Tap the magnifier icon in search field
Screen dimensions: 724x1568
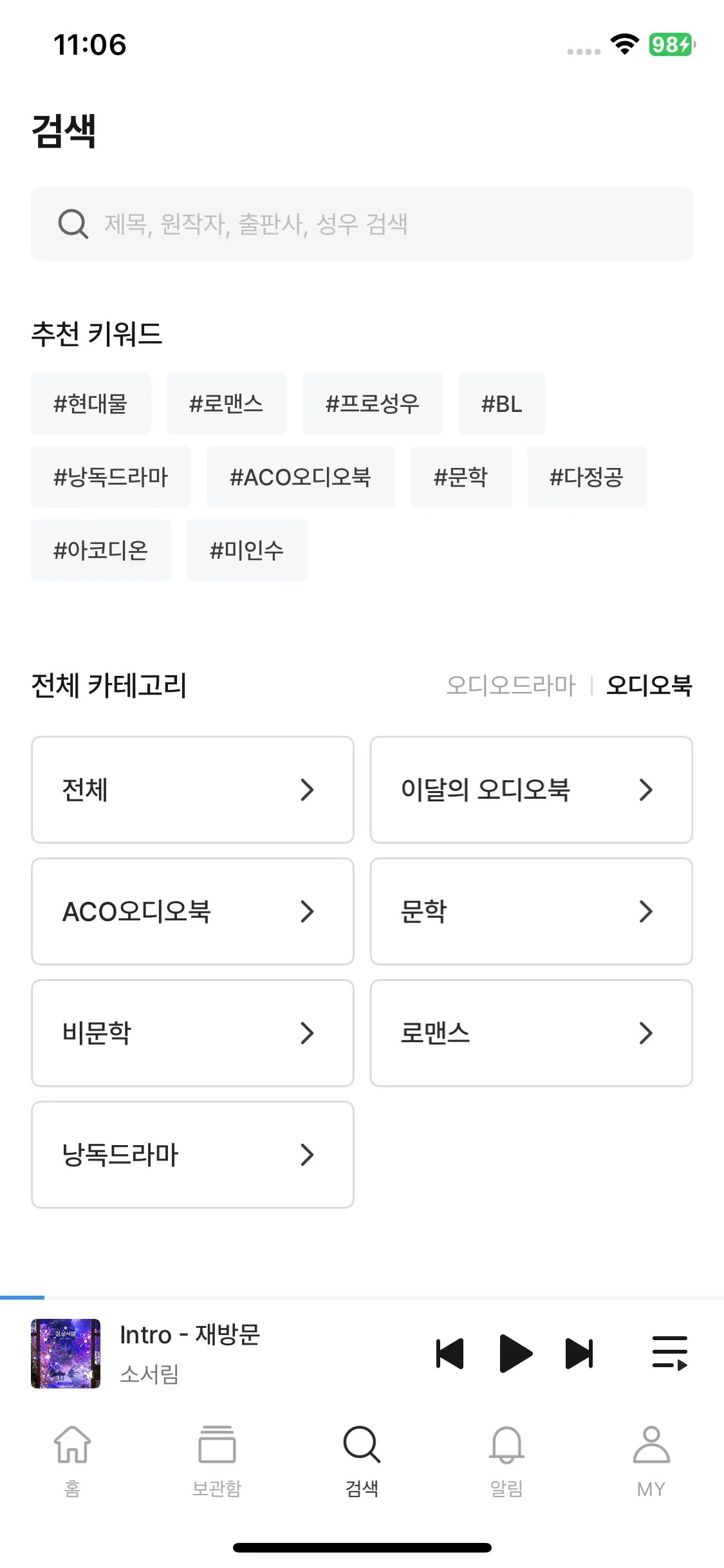(73, 225)
